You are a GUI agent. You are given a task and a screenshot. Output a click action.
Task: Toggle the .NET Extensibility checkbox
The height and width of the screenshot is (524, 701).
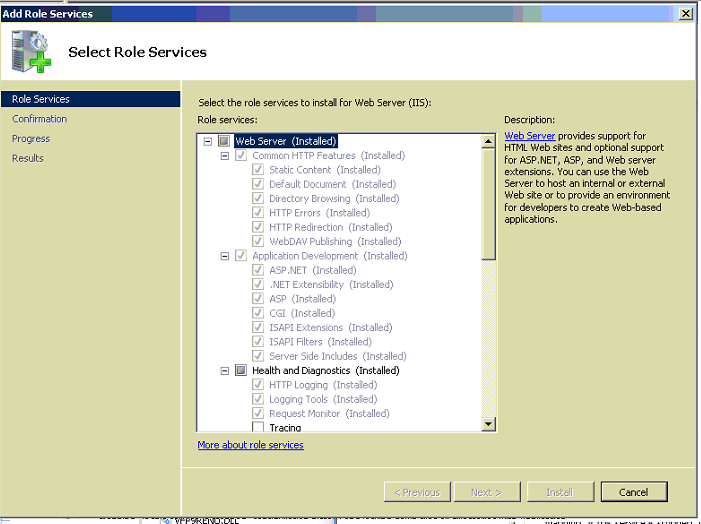(258, 284)
